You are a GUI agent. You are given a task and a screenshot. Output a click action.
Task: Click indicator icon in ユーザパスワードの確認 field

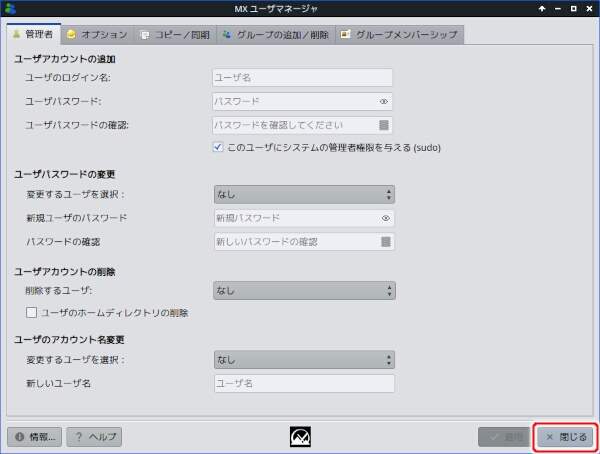[x=384, y=125]
